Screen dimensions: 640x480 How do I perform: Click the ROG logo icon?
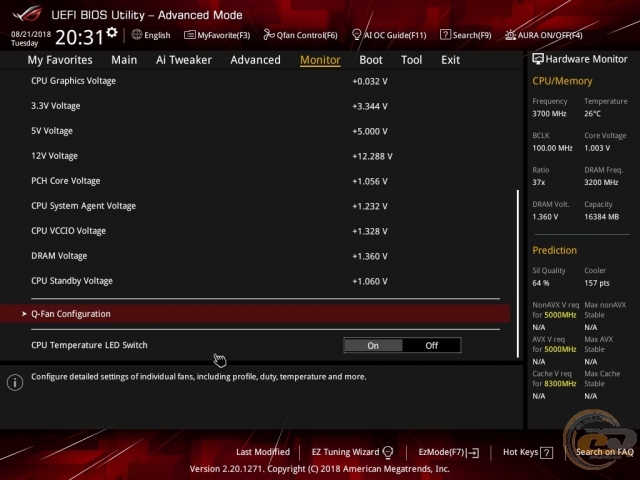27,14
